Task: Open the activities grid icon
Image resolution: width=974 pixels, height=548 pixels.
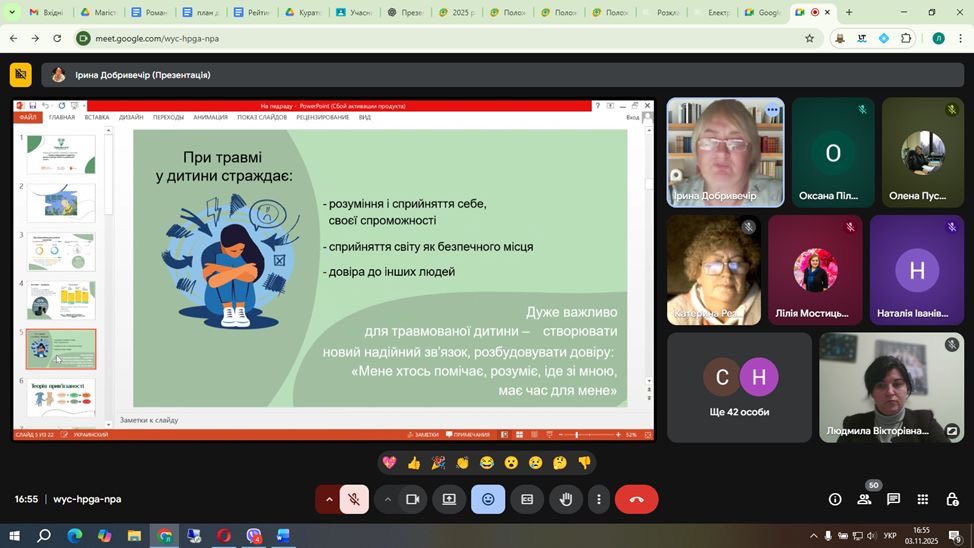Action: click(922, 500)
